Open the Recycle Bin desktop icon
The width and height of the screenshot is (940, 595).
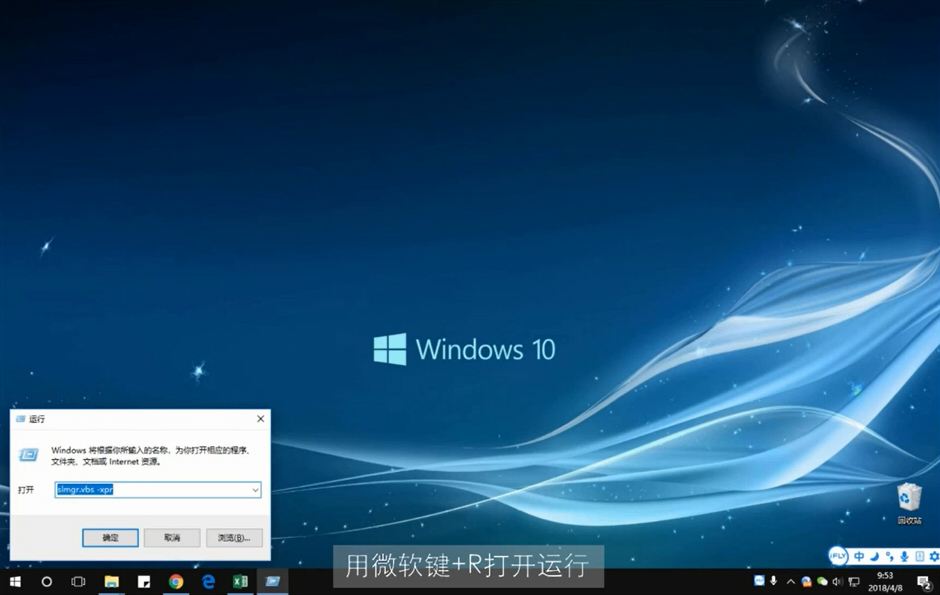pyautogui.click(x=909, y=504)
